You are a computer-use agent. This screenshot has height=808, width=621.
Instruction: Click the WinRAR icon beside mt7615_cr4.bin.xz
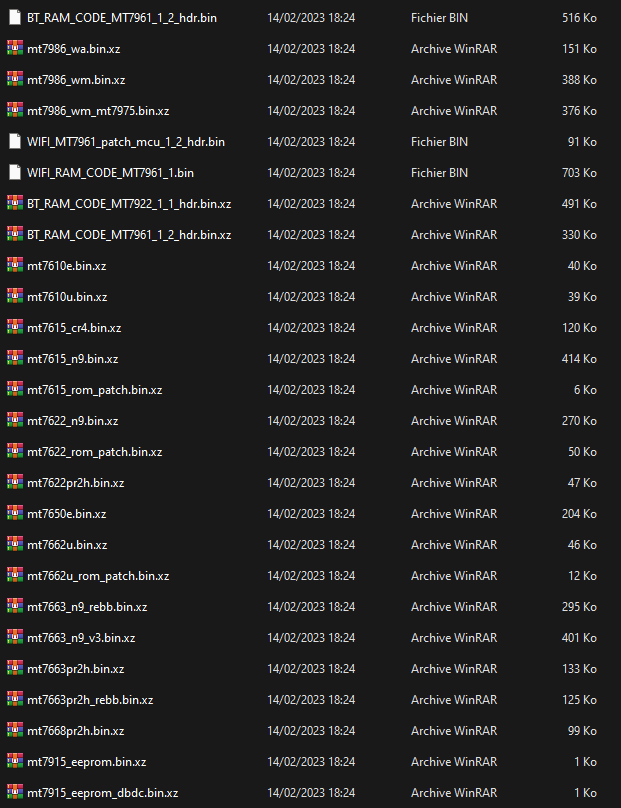(14, 328)
